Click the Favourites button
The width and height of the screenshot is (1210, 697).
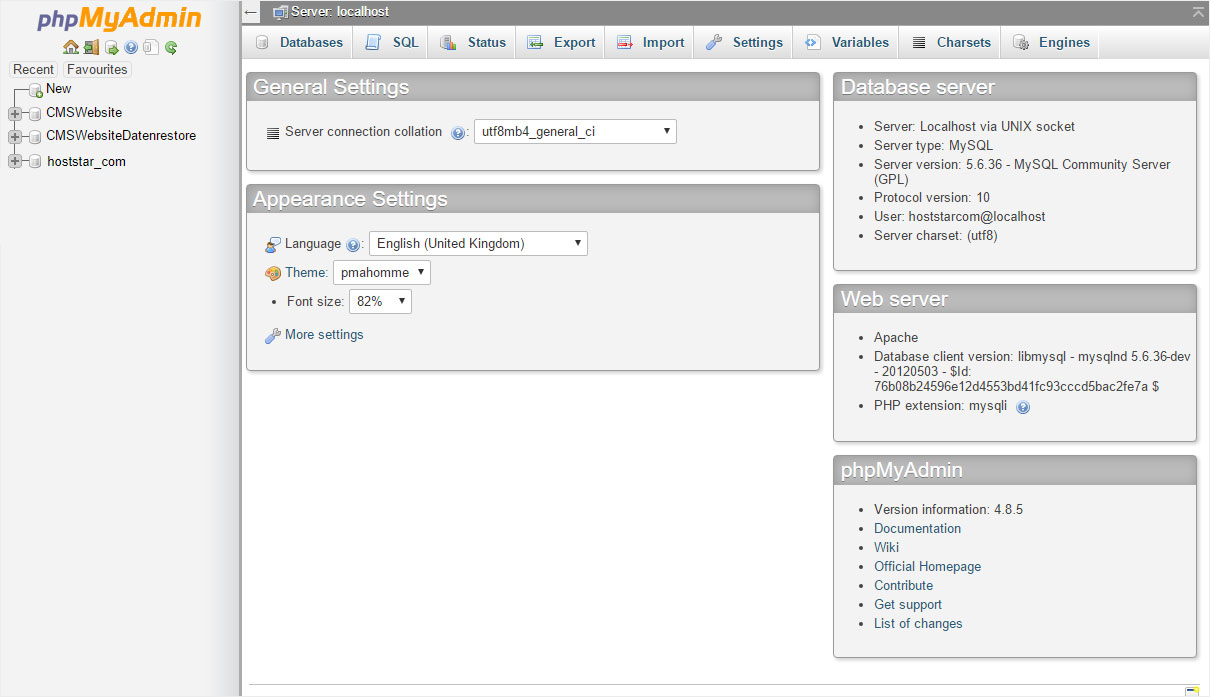coord(97,69)
